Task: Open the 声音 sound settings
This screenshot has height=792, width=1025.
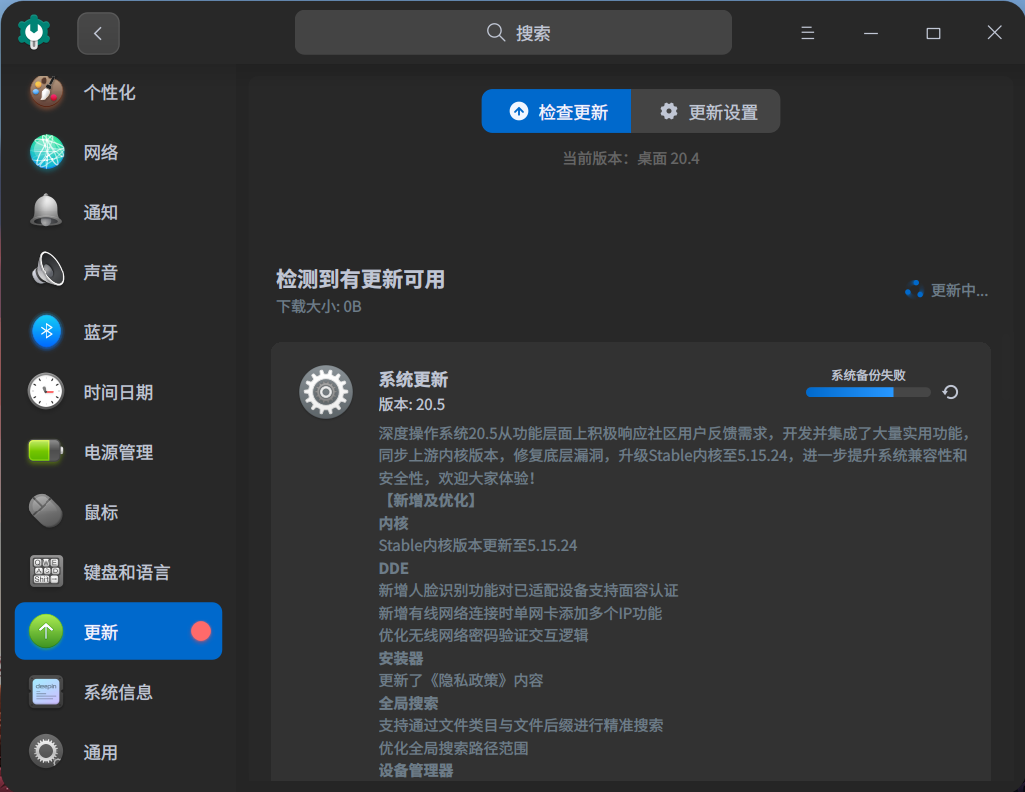Action: click(100, 271)
